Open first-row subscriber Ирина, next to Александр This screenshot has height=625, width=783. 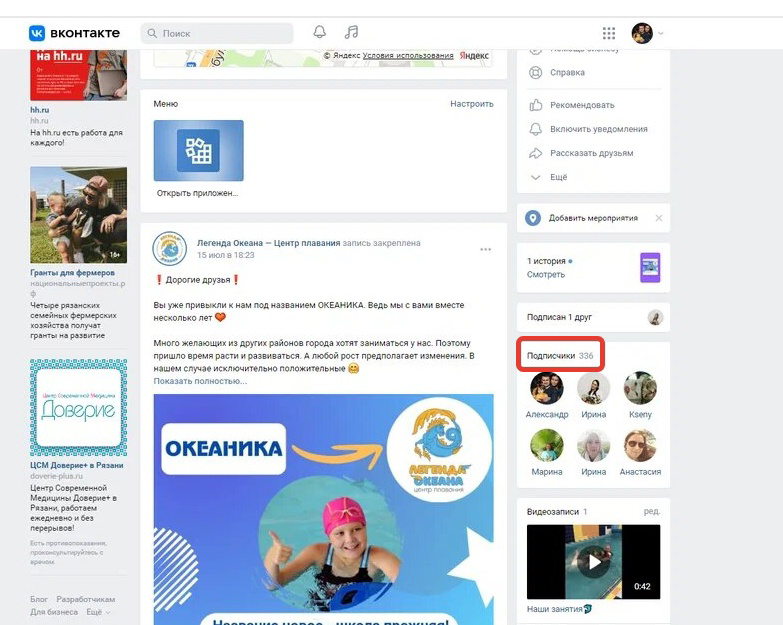[593, 388]
